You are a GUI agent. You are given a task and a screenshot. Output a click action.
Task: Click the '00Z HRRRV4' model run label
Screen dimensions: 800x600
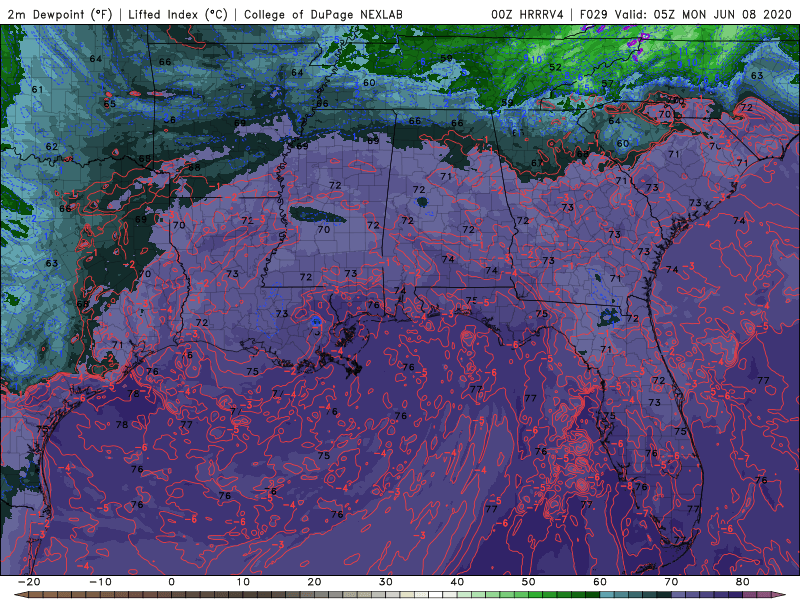pyautogui.click(x=527, y=14)
